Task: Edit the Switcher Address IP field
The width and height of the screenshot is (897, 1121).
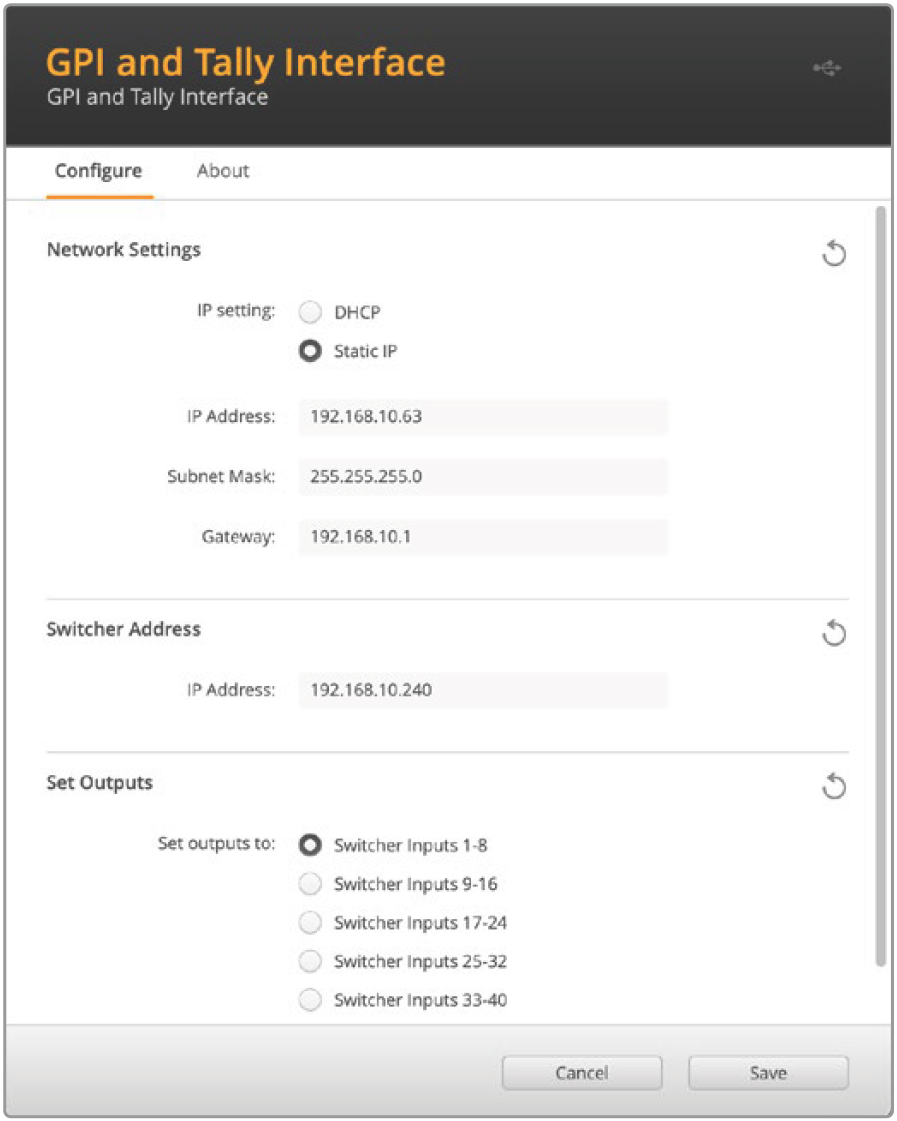Action: point(483,690)
